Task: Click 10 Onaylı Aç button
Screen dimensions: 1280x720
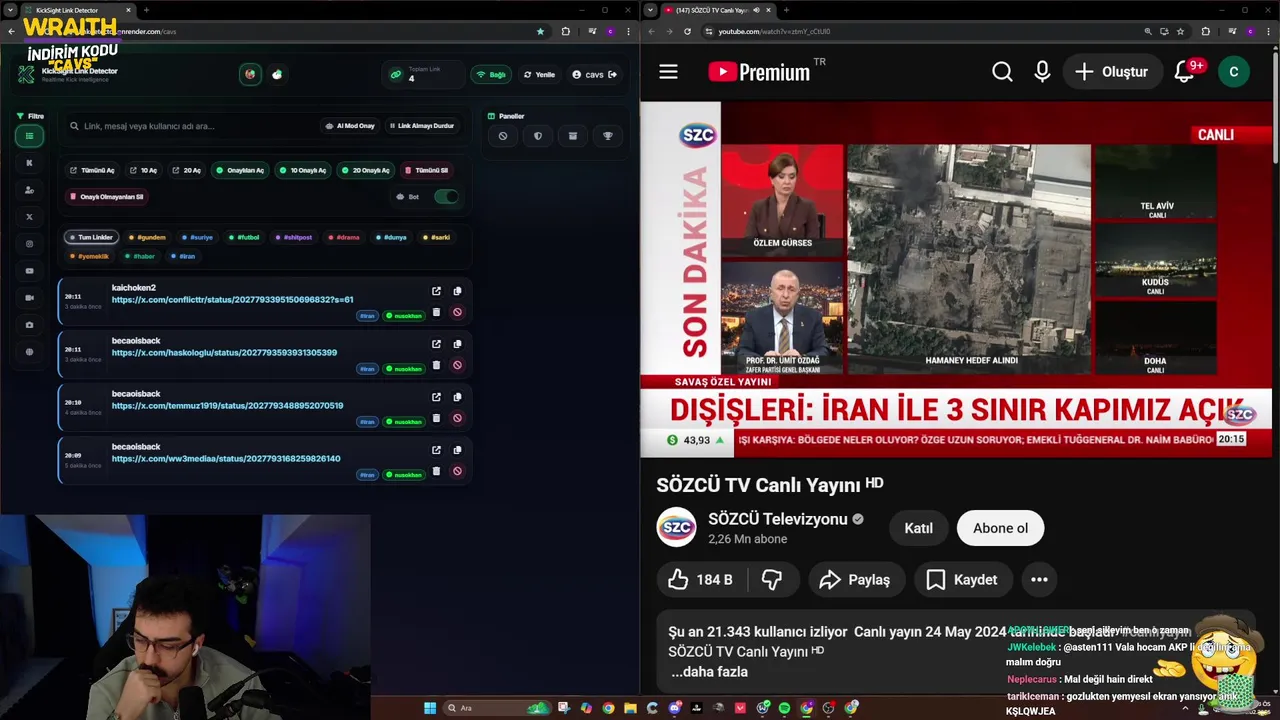Action: pyautogui.click(x=303, y=170)
